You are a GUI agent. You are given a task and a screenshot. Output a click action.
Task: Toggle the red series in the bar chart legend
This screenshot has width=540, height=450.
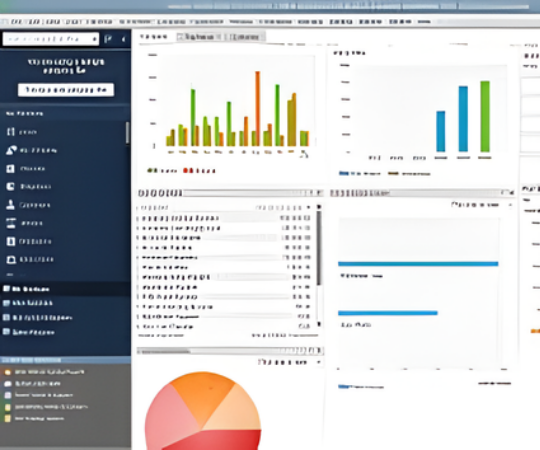200,170
